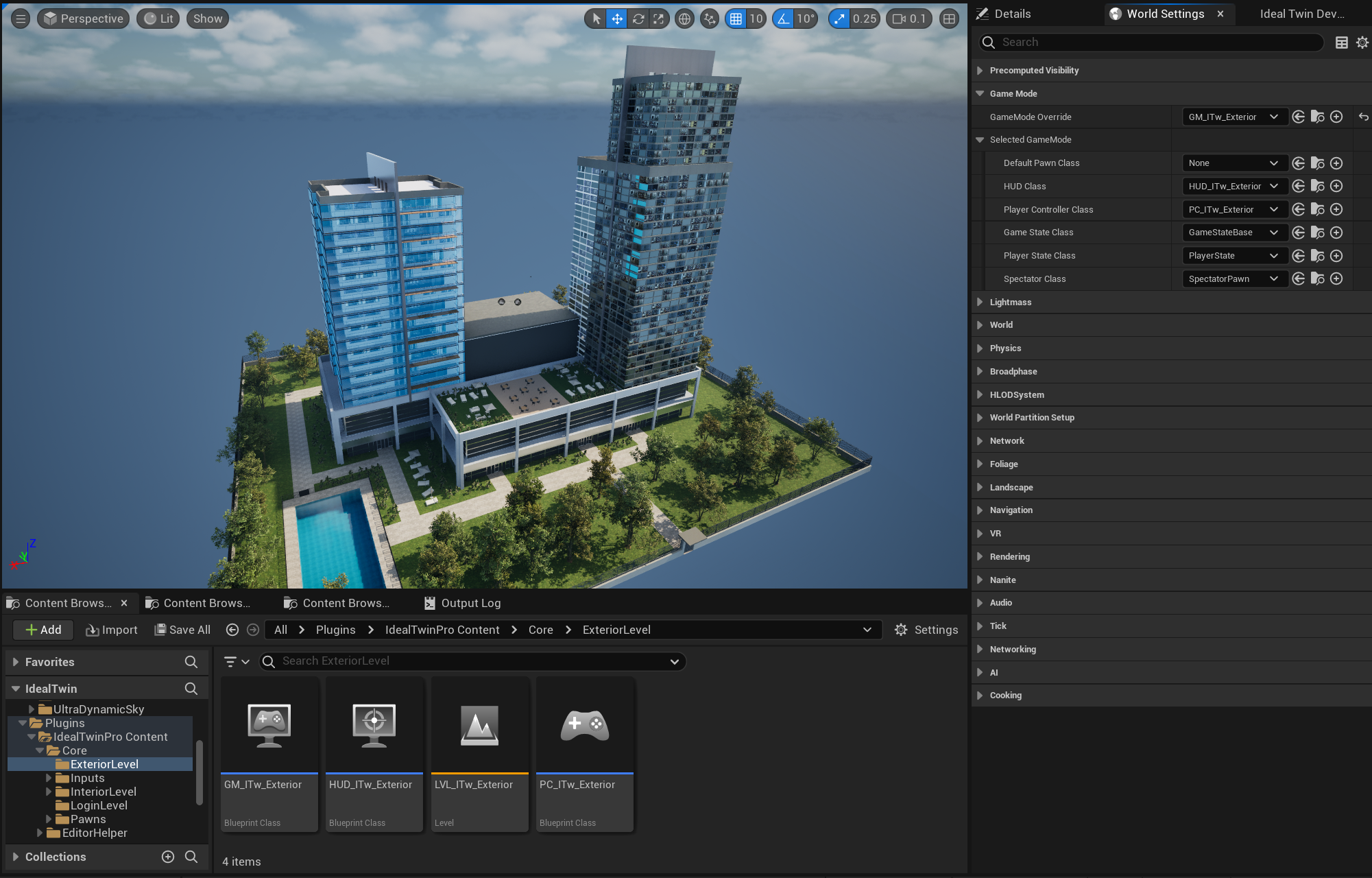Expand the Inputs folder in tree
The image size is (1372, 878).
(49, 778)
